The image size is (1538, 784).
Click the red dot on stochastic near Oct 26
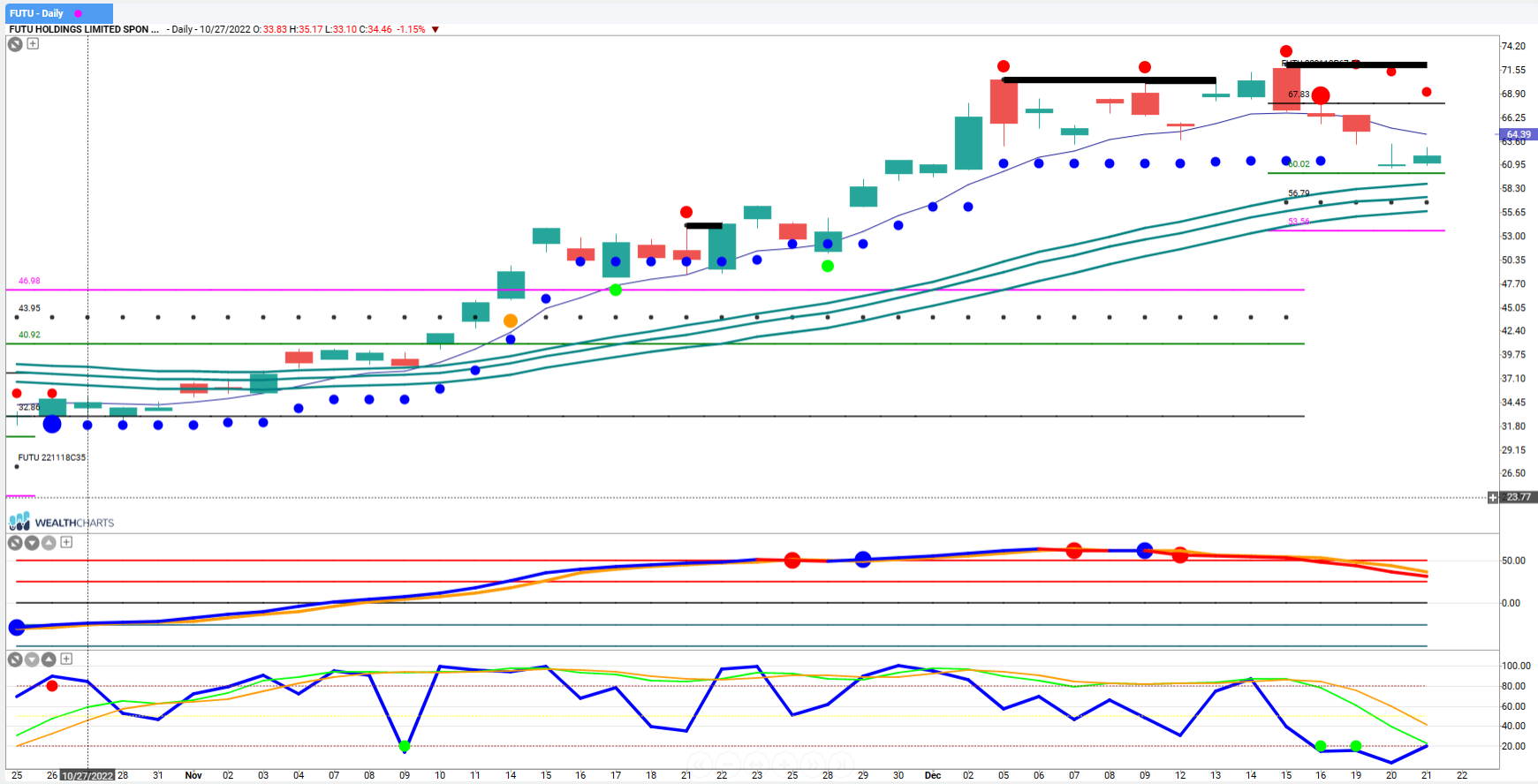tap(52, 686)
